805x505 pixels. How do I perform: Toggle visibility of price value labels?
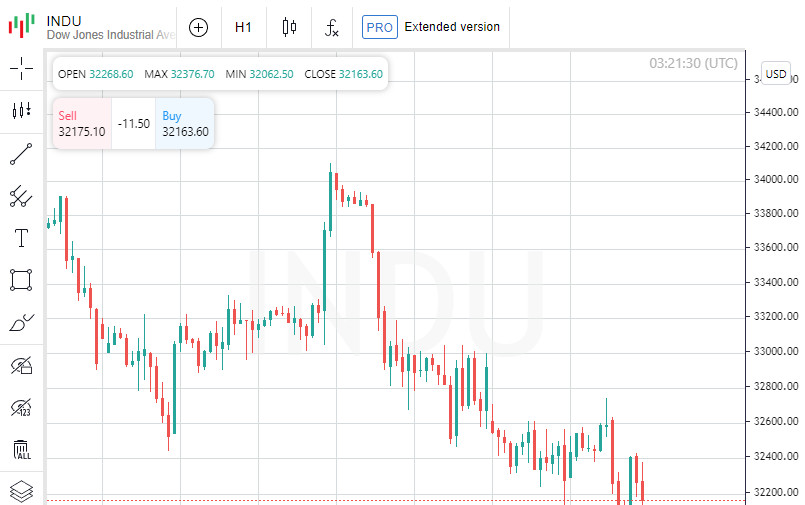(21, 407)
